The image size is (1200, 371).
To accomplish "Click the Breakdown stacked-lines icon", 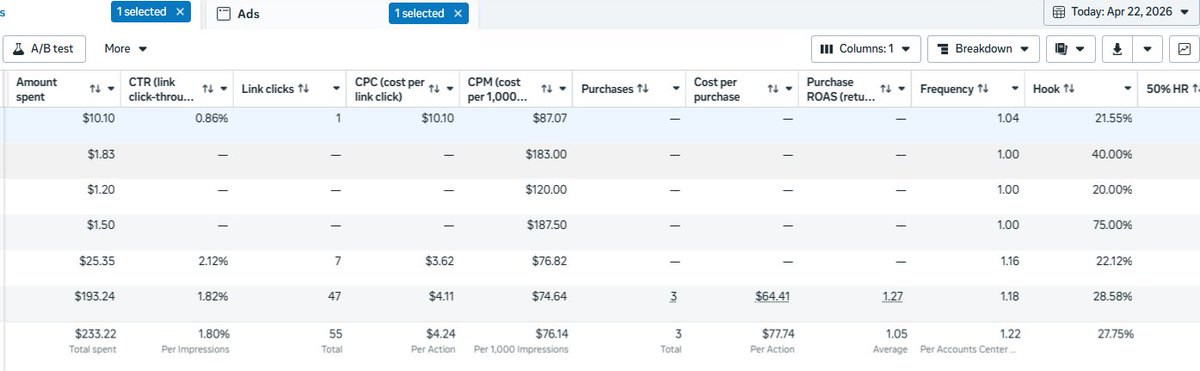I will pyautogui.click(x=943, y=48).
